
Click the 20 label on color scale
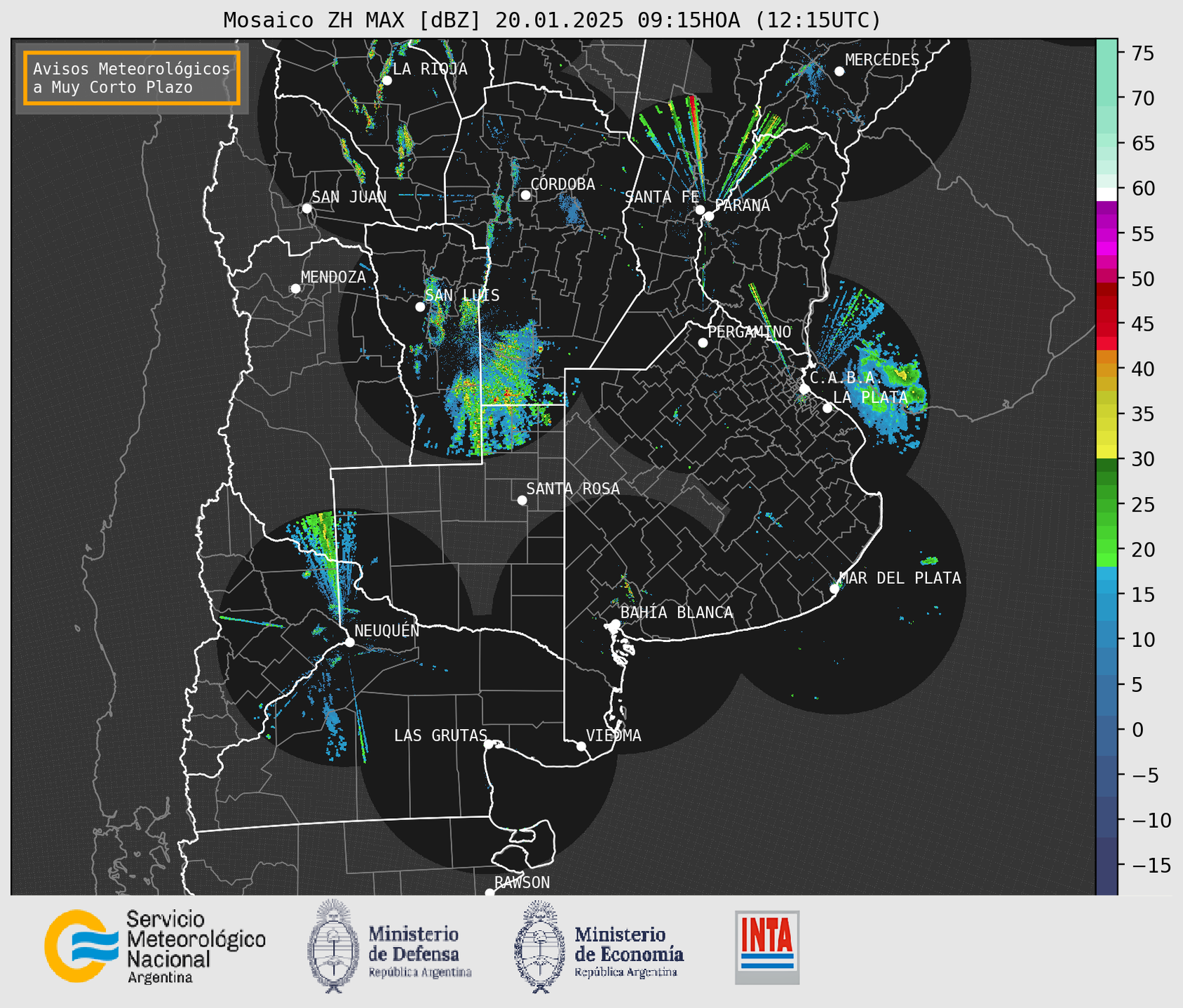point(1143,550)
